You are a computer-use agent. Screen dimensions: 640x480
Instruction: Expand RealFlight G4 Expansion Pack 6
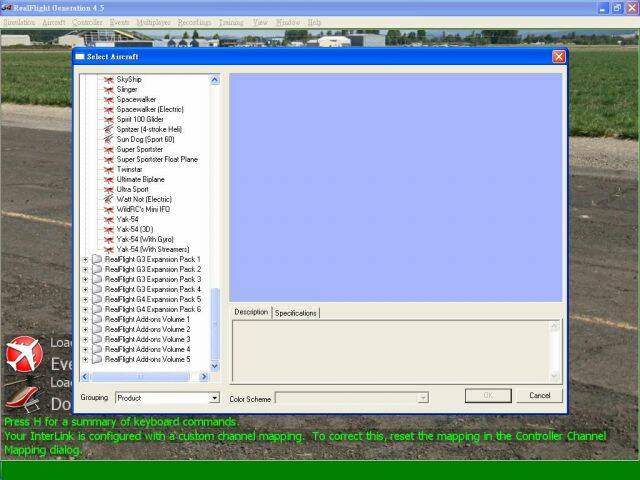click(x=85, y=310)
